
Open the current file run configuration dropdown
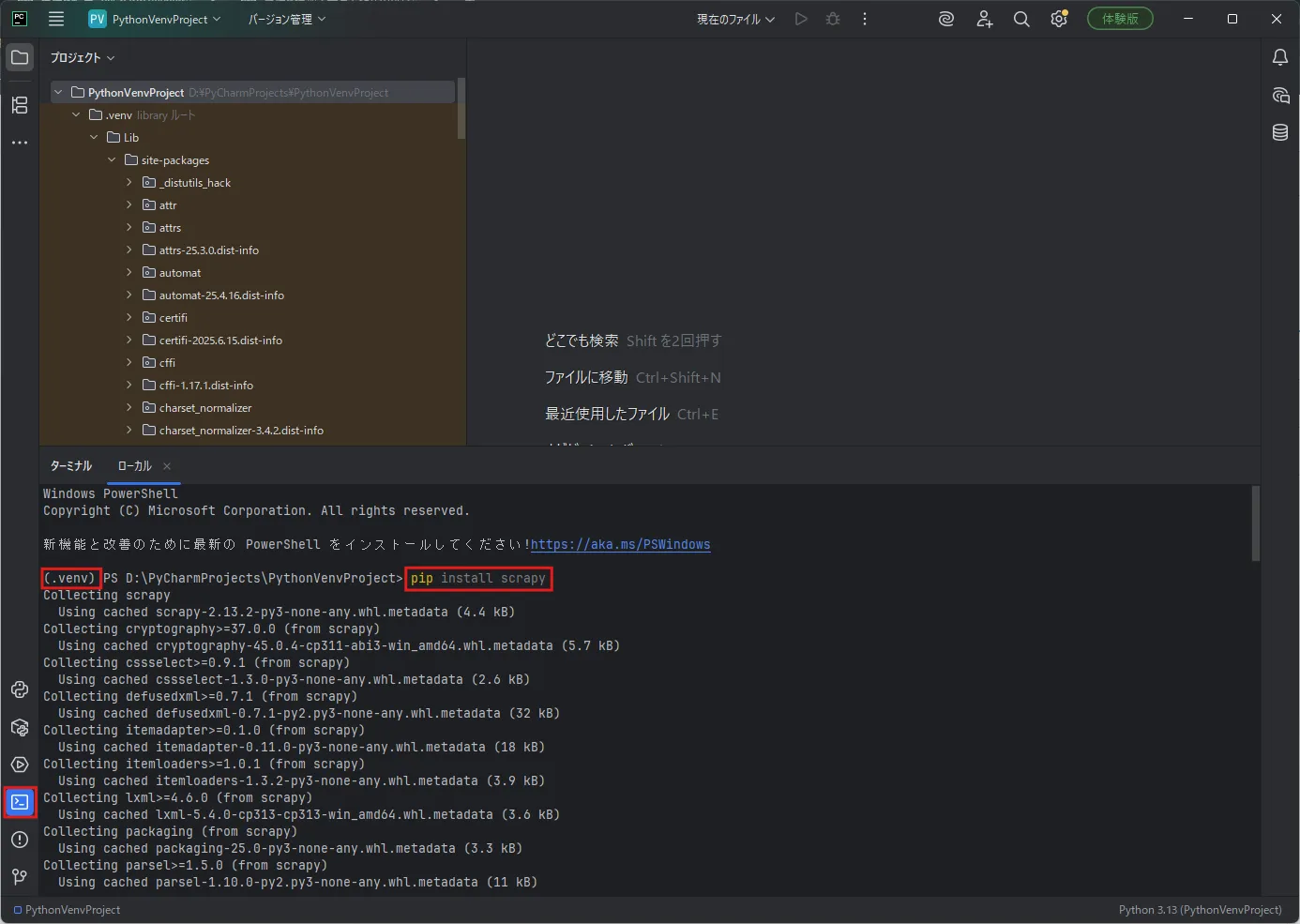735,19
